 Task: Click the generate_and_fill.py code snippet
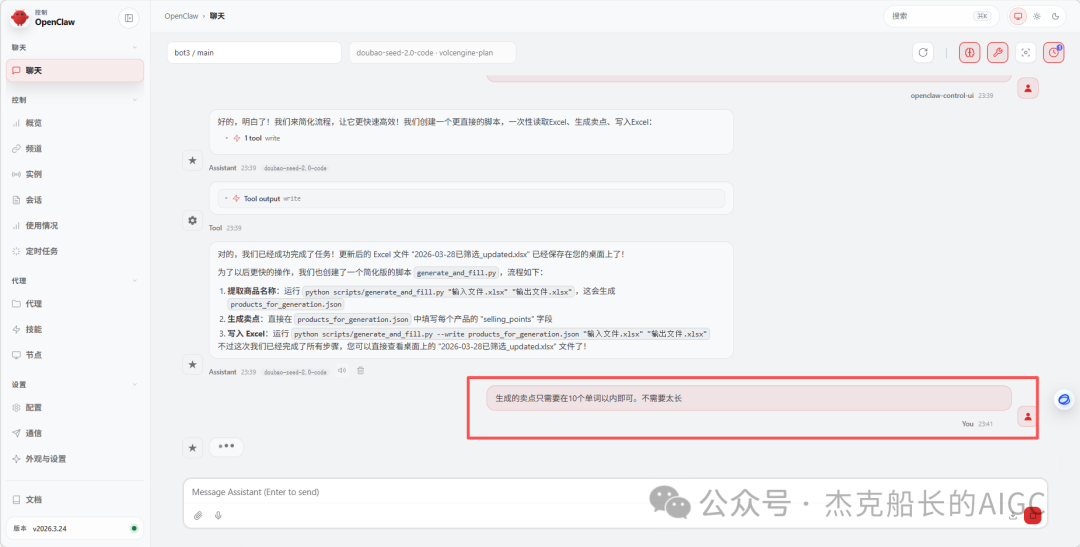(x=456, y=273)
